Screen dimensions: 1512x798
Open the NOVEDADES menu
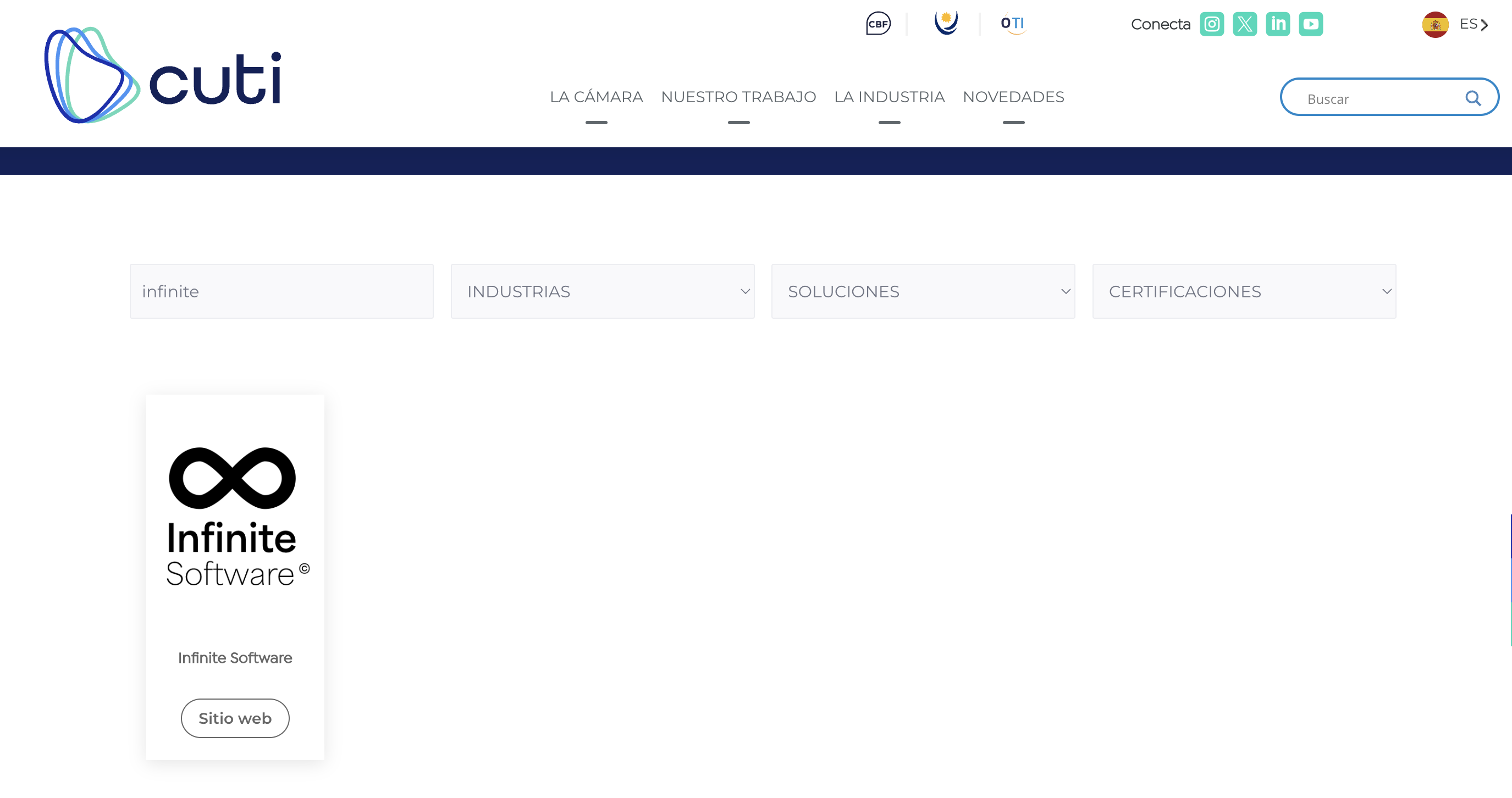tap(1013, 97)
